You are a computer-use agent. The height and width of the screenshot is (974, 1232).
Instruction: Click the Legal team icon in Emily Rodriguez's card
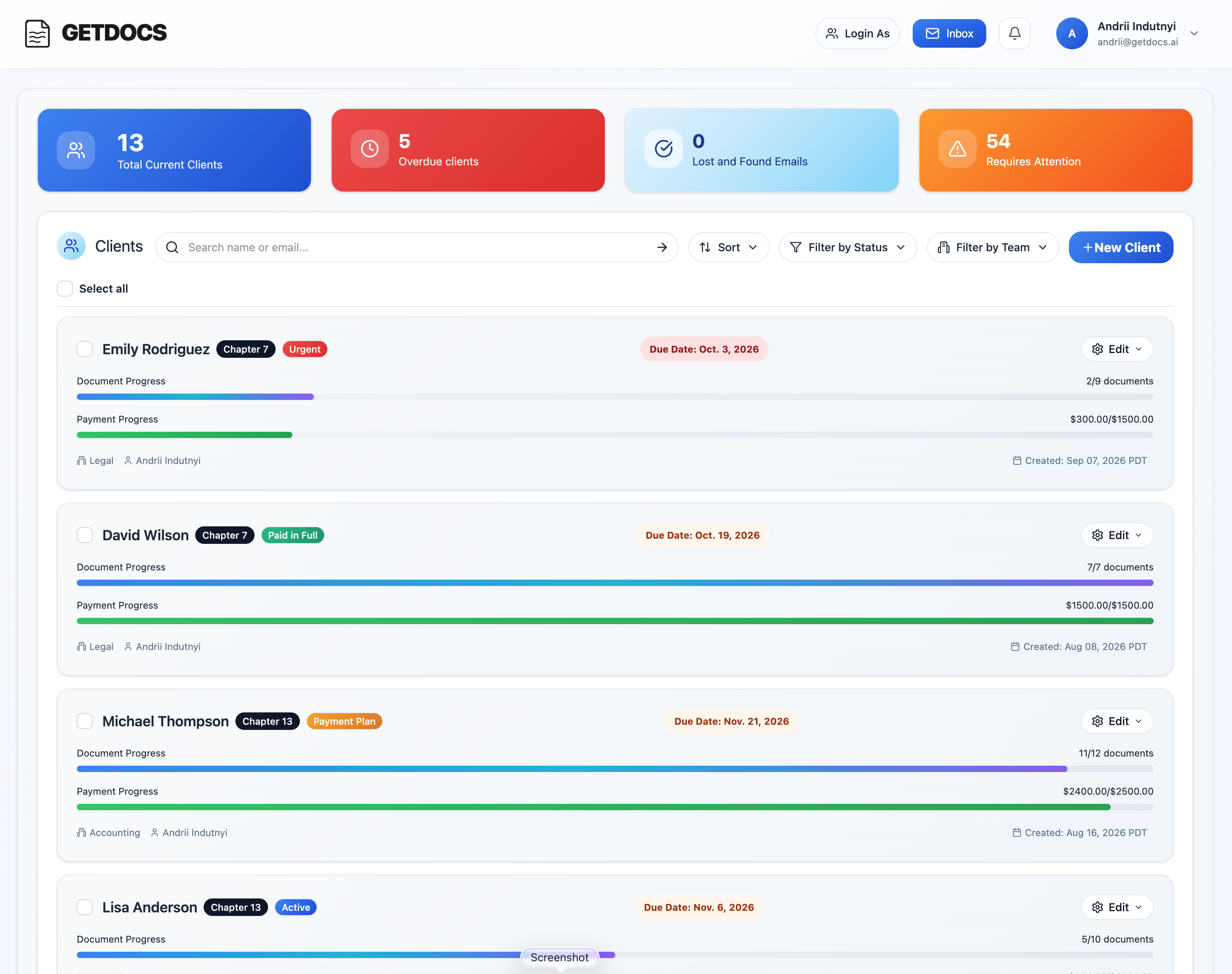coord(82,460)
